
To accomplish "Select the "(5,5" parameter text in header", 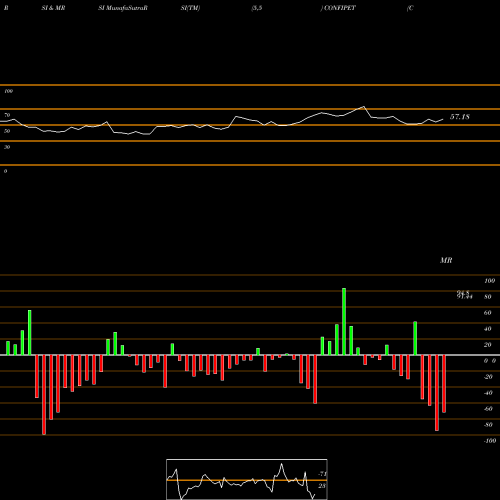I will (257, 8).
